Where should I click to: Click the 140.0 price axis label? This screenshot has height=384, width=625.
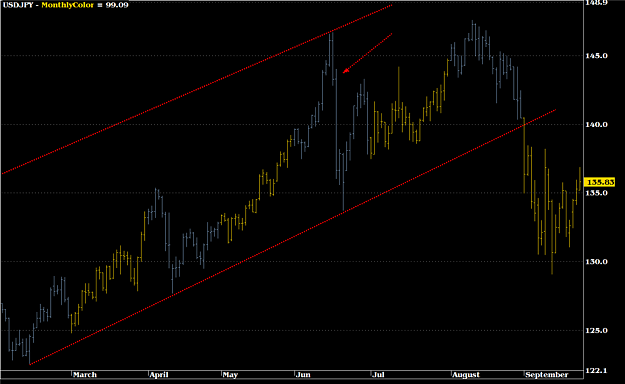[x=596, y=125]
